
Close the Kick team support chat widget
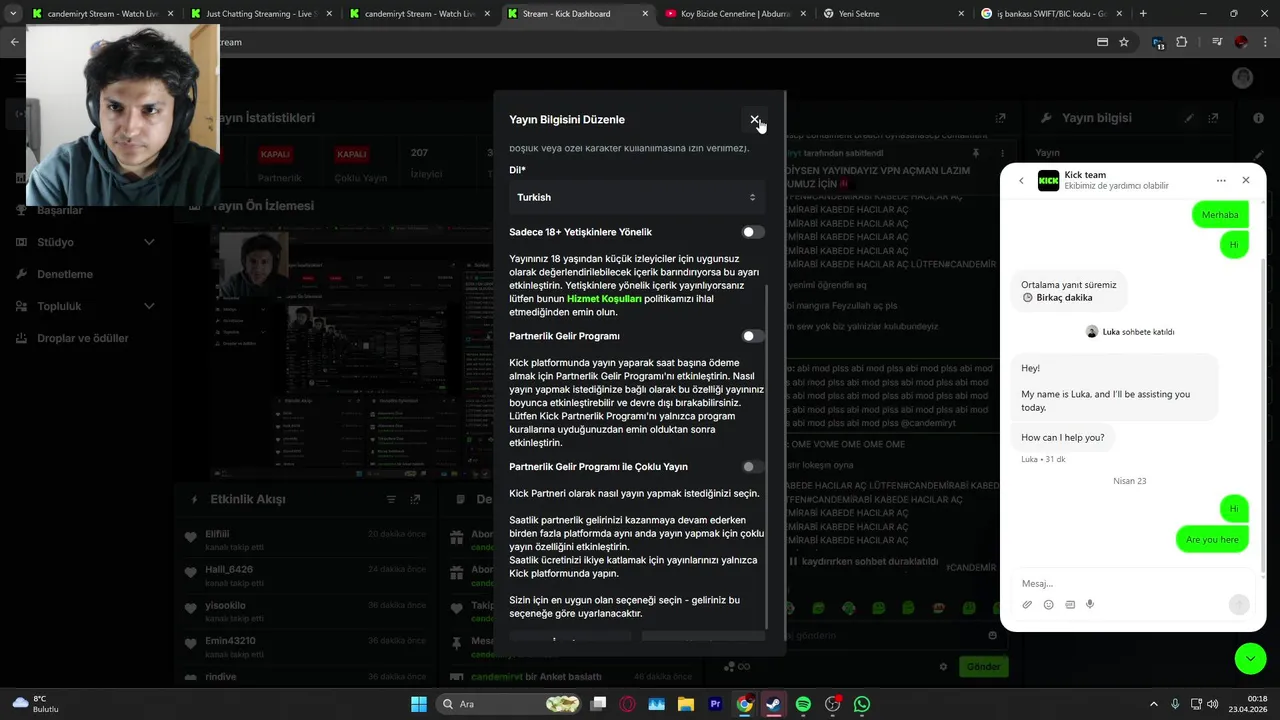pos(1245,181)
